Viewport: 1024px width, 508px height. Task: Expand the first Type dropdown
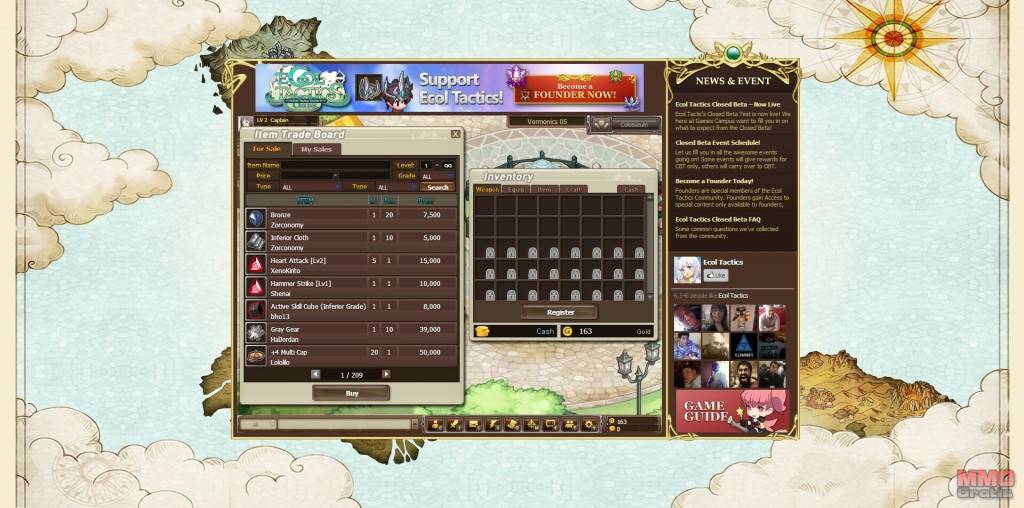pyautogui.click(x=310, y=187)
